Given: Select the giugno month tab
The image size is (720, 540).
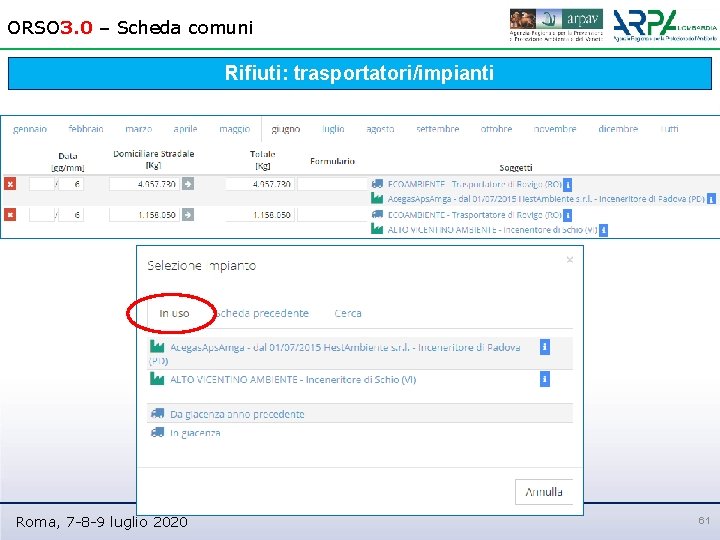Looking at the screenshot, I should click(x=286, y=129).
